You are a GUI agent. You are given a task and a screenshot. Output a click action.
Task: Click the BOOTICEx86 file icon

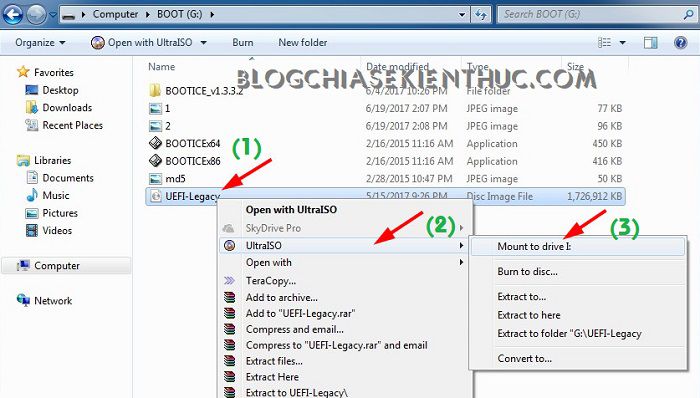click(x=155, y=161)
